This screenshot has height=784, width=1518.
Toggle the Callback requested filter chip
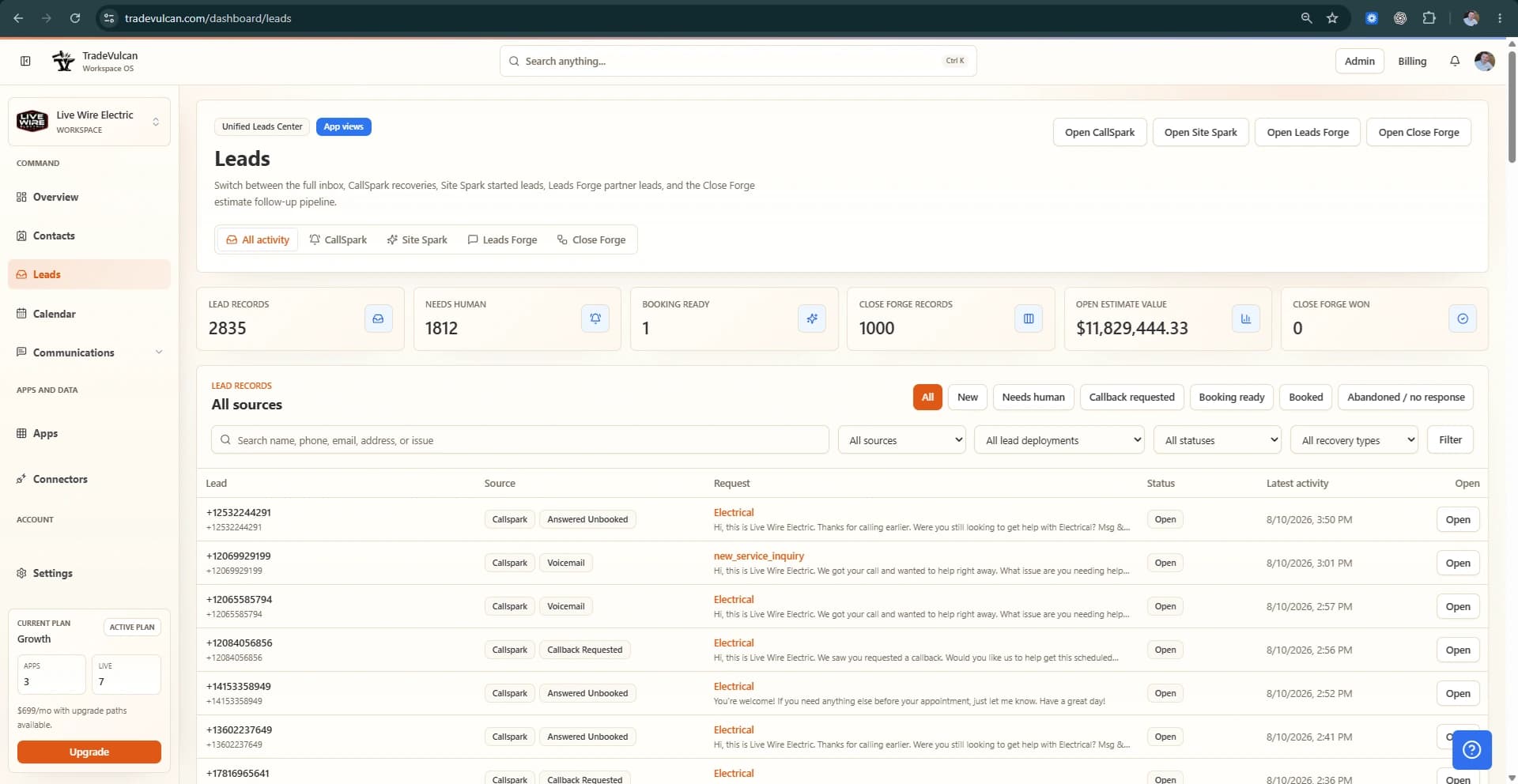1131,397
